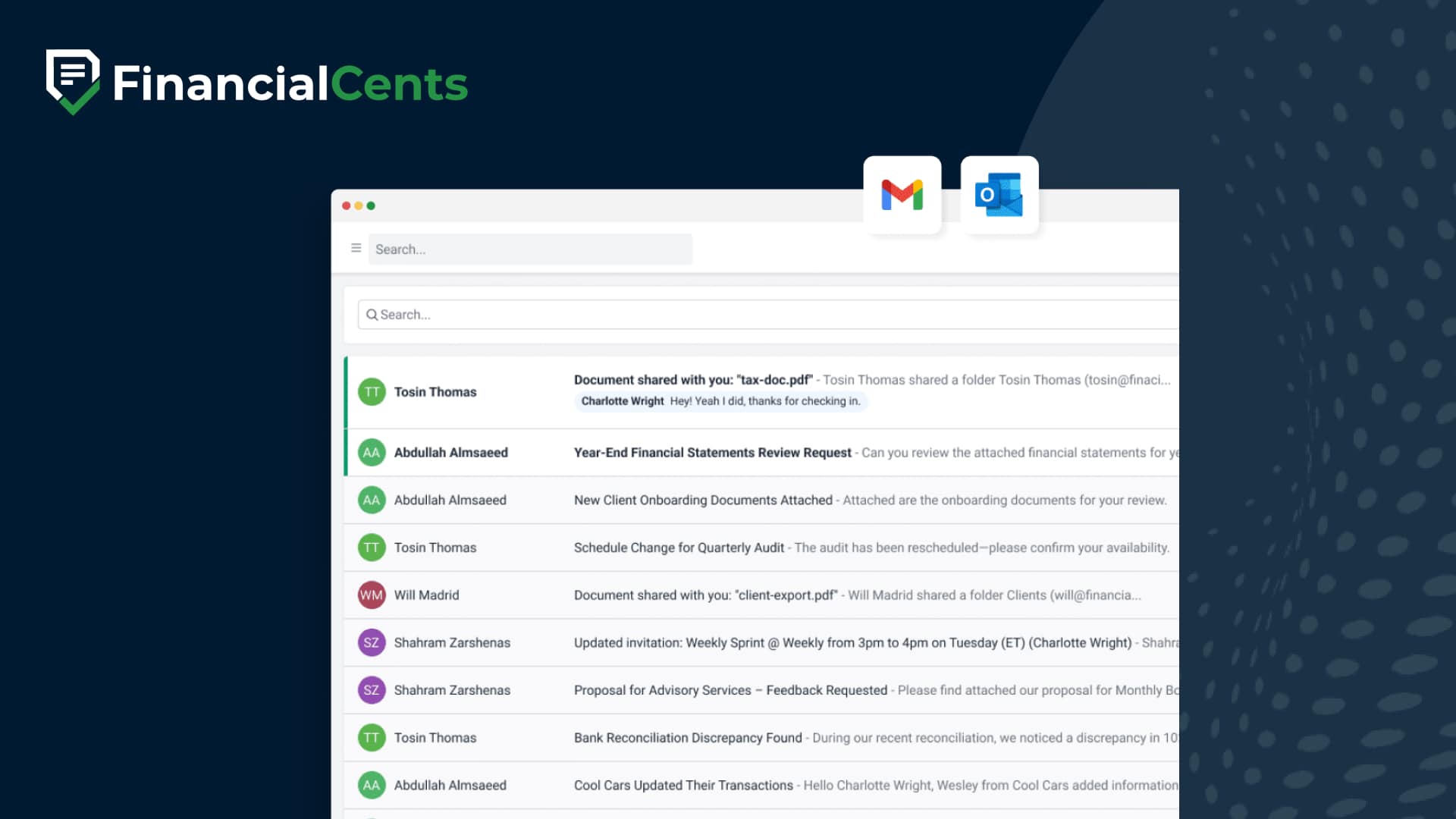Open 'Year-End Financial Statements Review Request' email
Image resolution: width=1456 pixels, height=819 pixels.
pyautogui.click(x=762, y=453)
